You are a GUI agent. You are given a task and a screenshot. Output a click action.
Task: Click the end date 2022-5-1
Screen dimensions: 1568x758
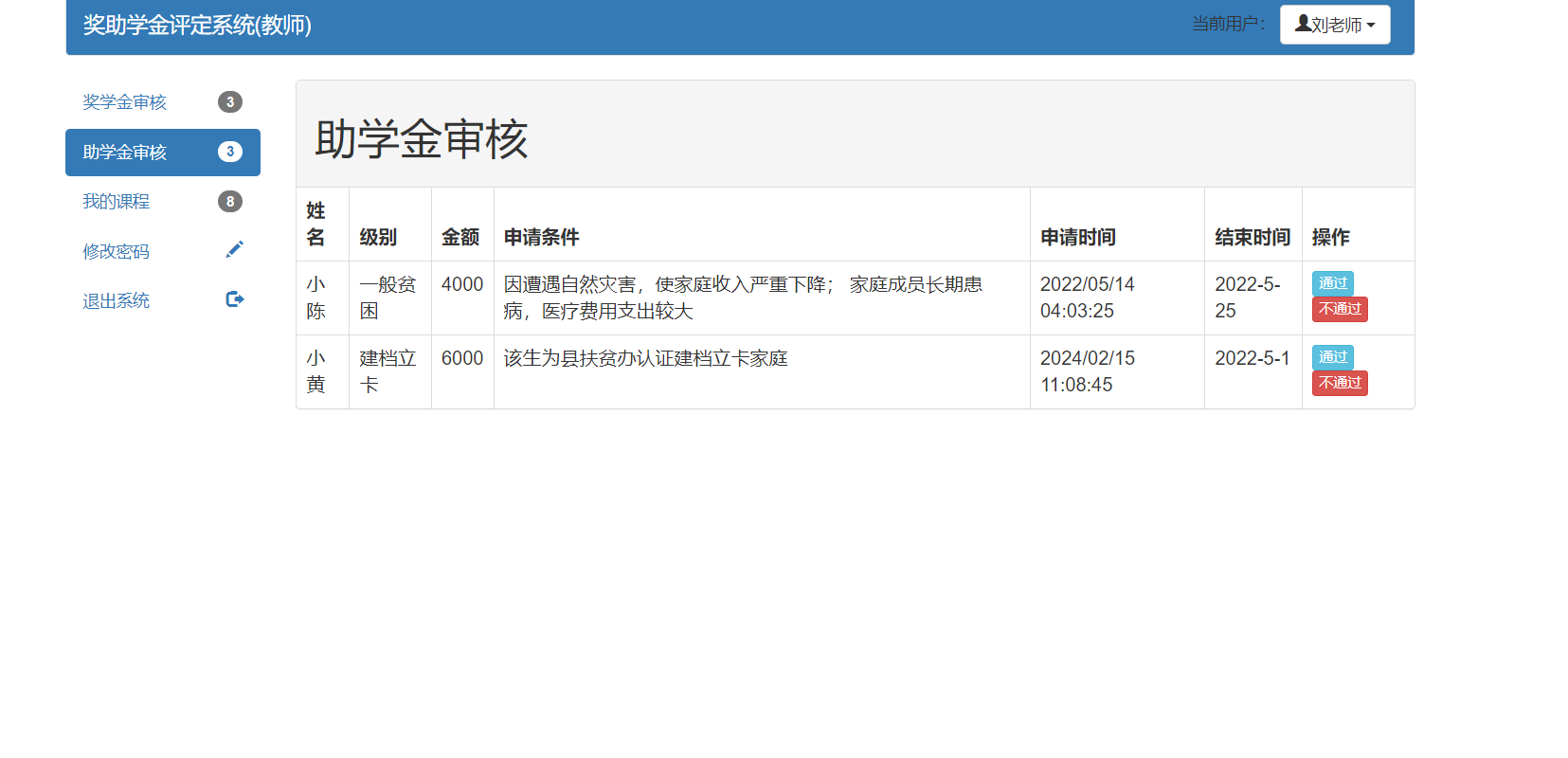coord(1253,358)
